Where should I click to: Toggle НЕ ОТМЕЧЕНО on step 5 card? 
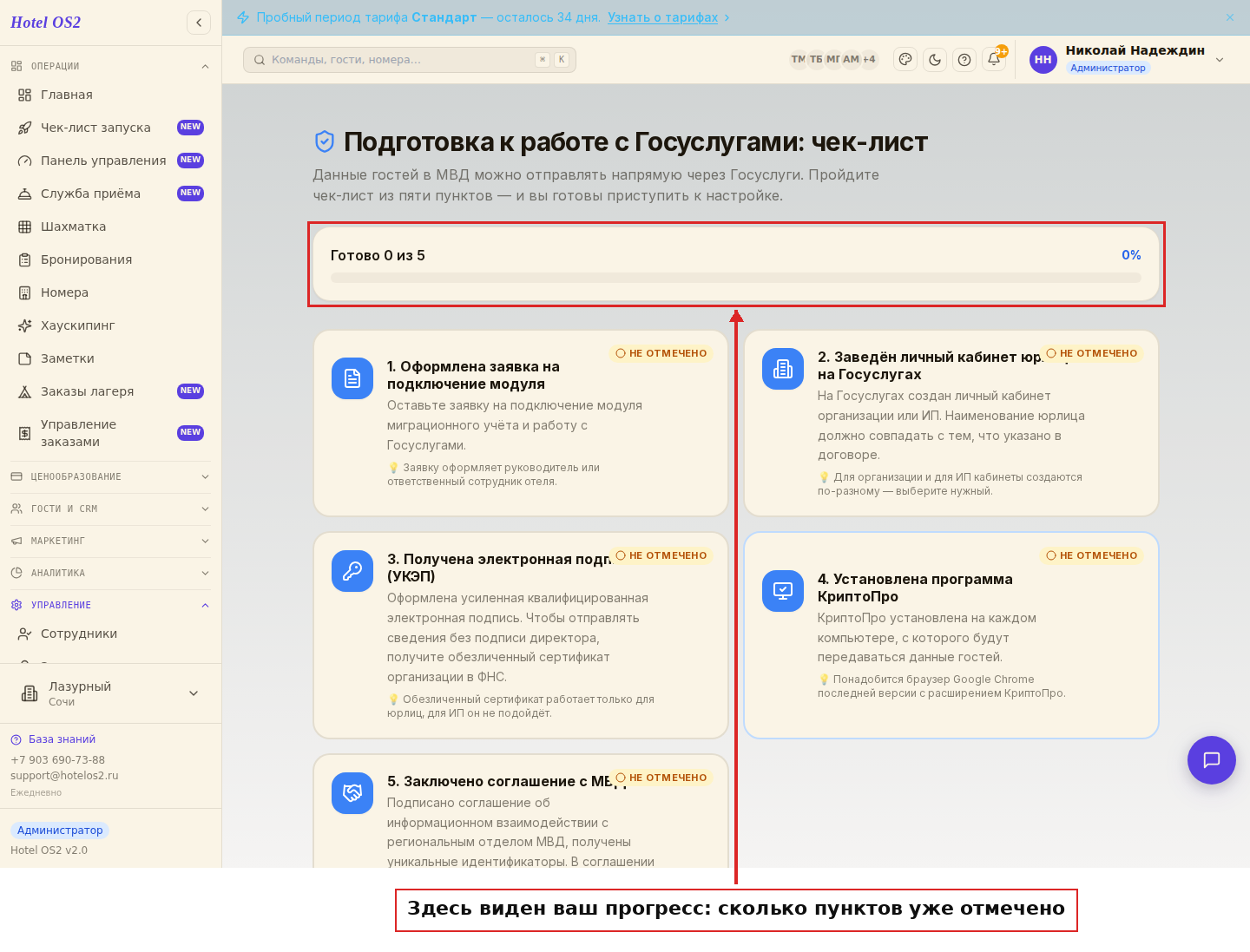(x=661, y=778)
